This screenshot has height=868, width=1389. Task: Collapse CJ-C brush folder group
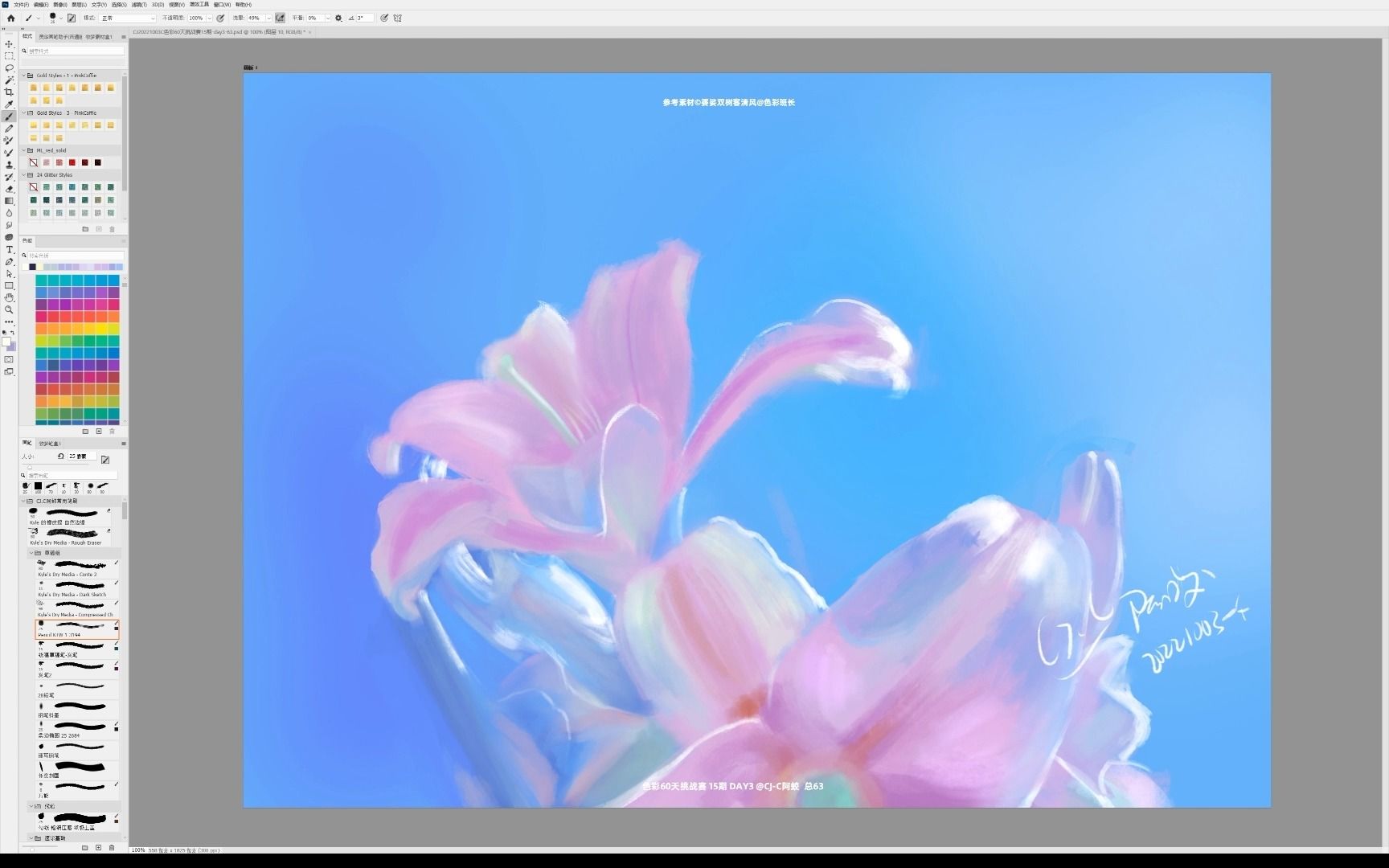click(x=23, y=502)
